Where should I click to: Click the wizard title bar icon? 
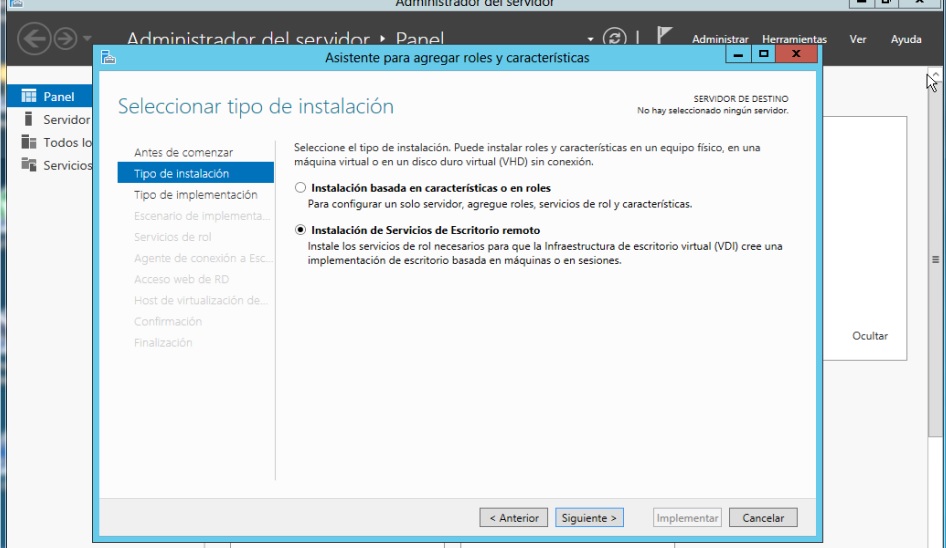(x=109, y=57)
